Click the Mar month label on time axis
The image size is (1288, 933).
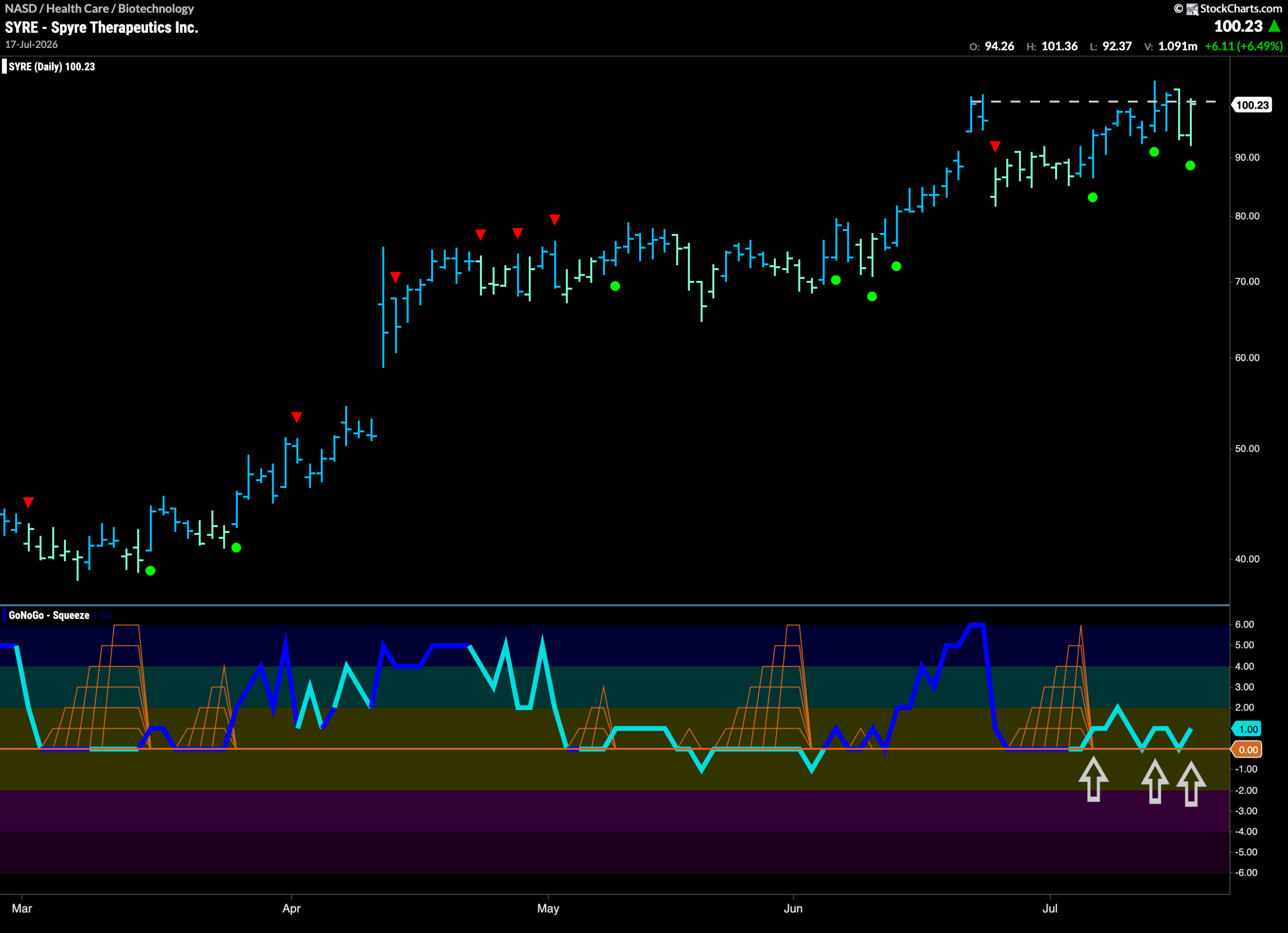[x=22, y=908]
